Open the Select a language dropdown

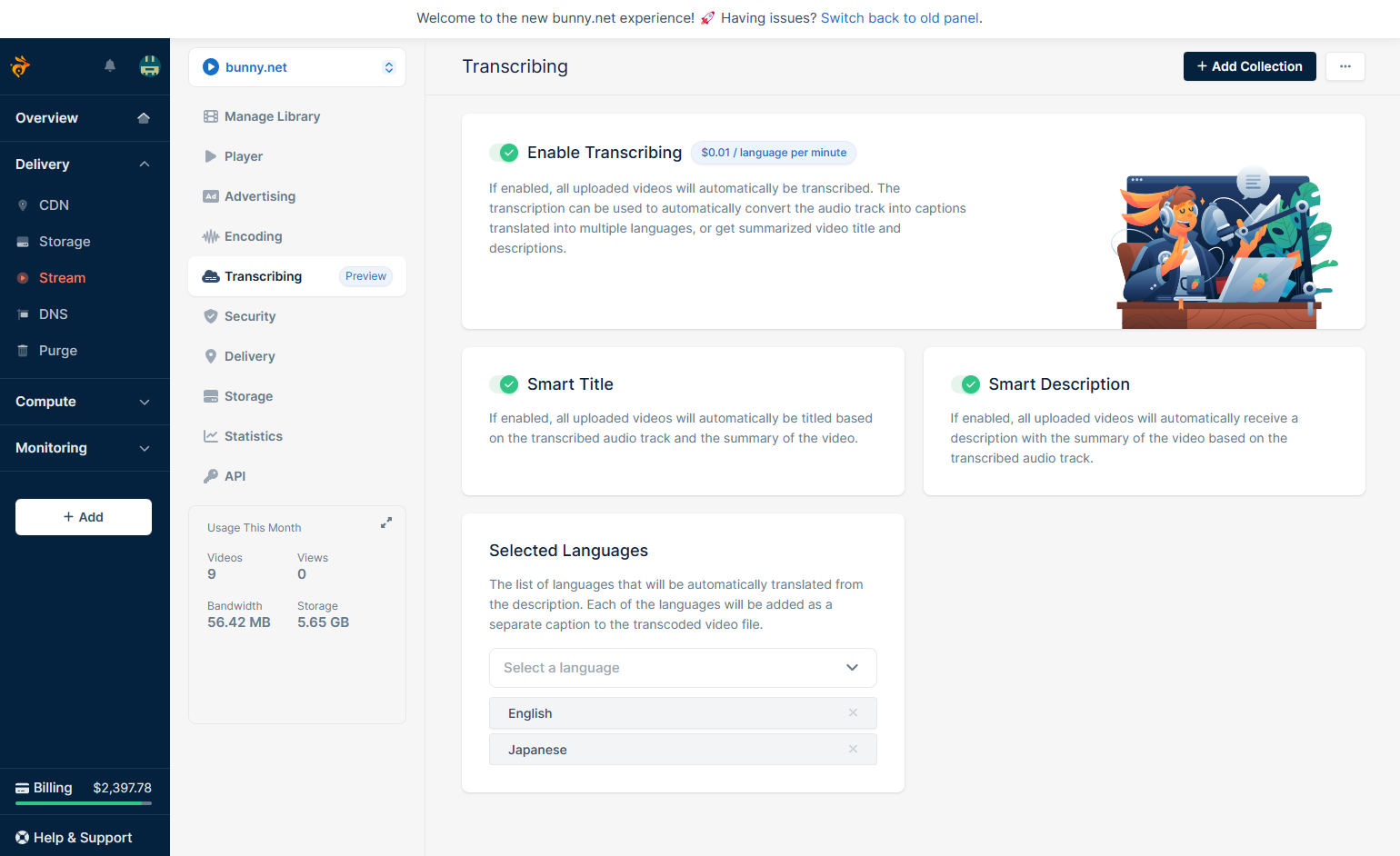pos(682,668)
